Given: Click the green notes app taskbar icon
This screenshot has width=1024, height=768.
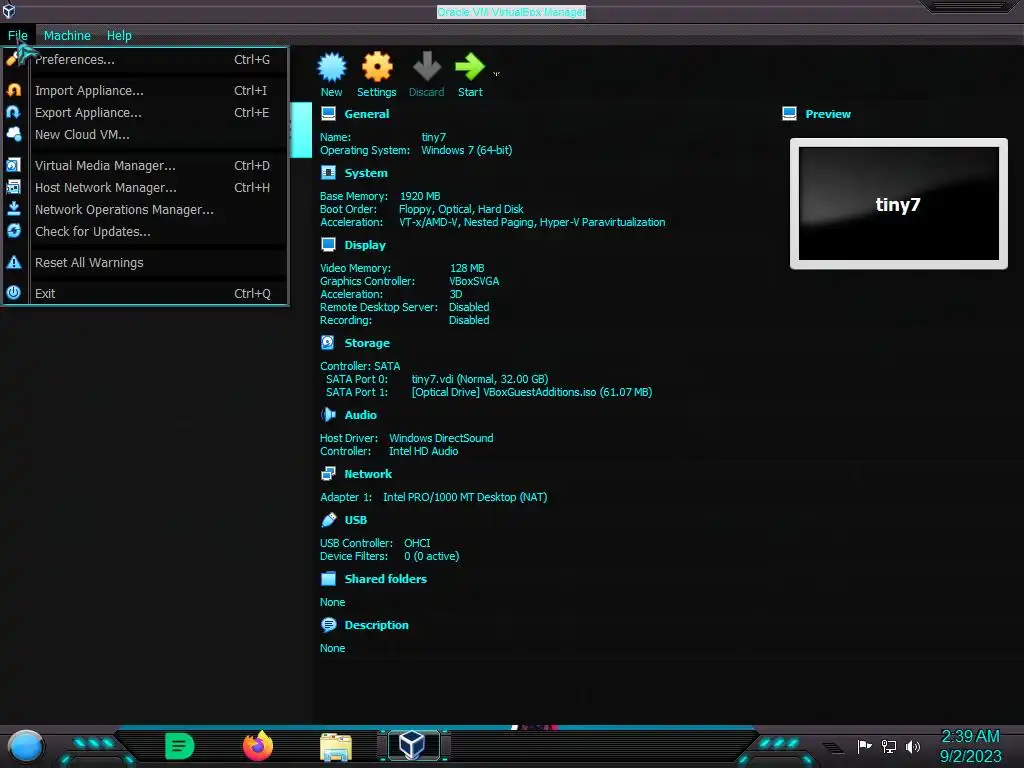Looking at the screenshot, I should pos(180,746).
